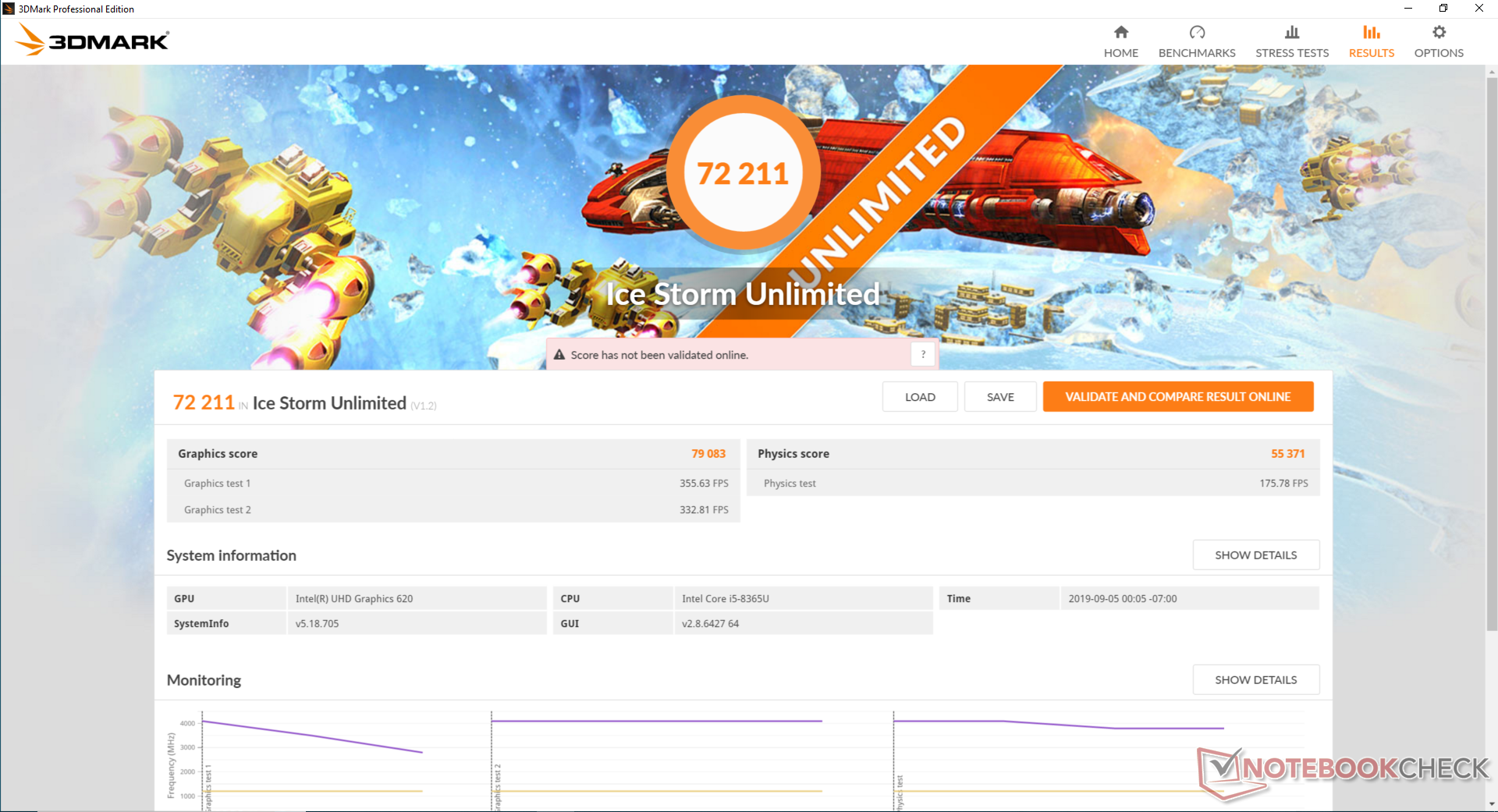Click the SAVE button
Screen dimensions: 1498x812
[1000, 396]
